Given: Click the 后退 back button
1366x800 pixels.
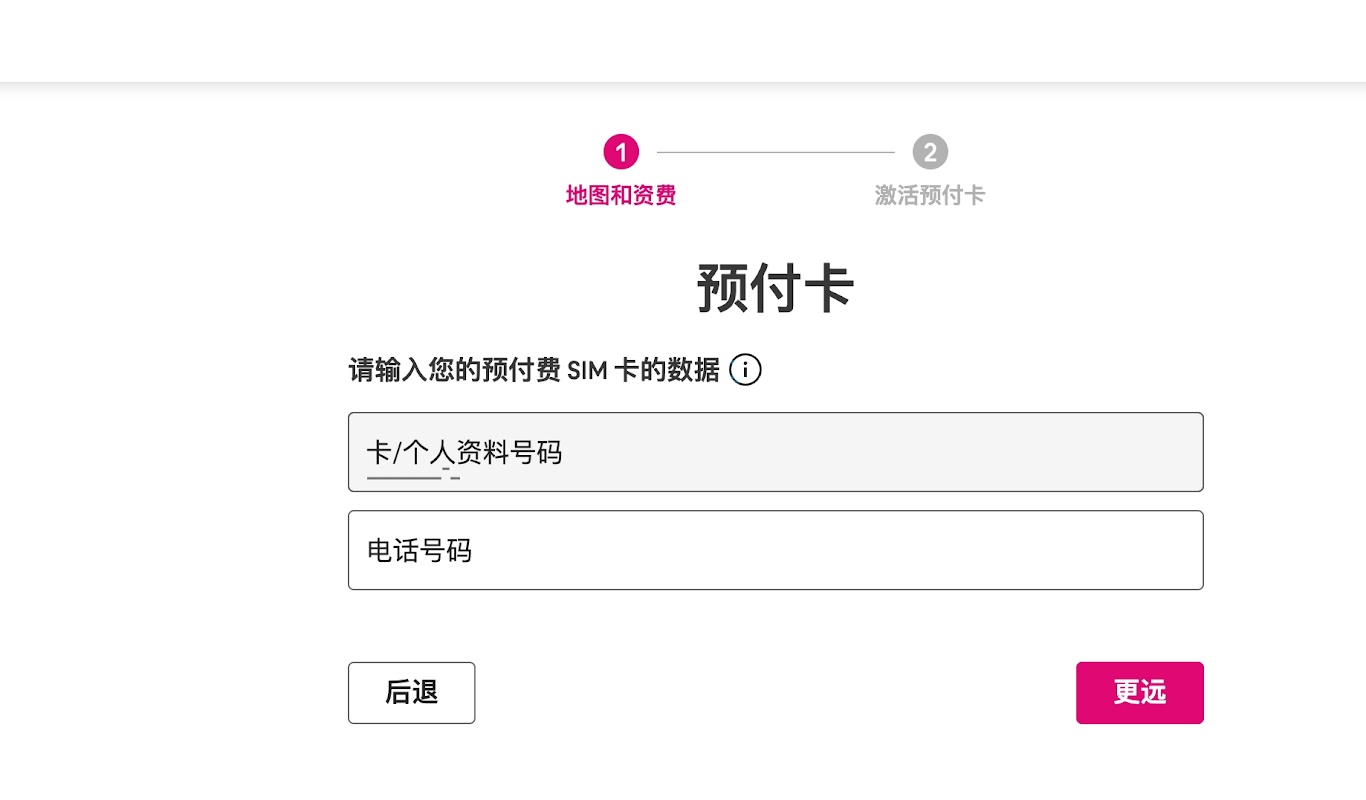Looking at the screenshot, I should pyautogui.click(x=411, y=692).
